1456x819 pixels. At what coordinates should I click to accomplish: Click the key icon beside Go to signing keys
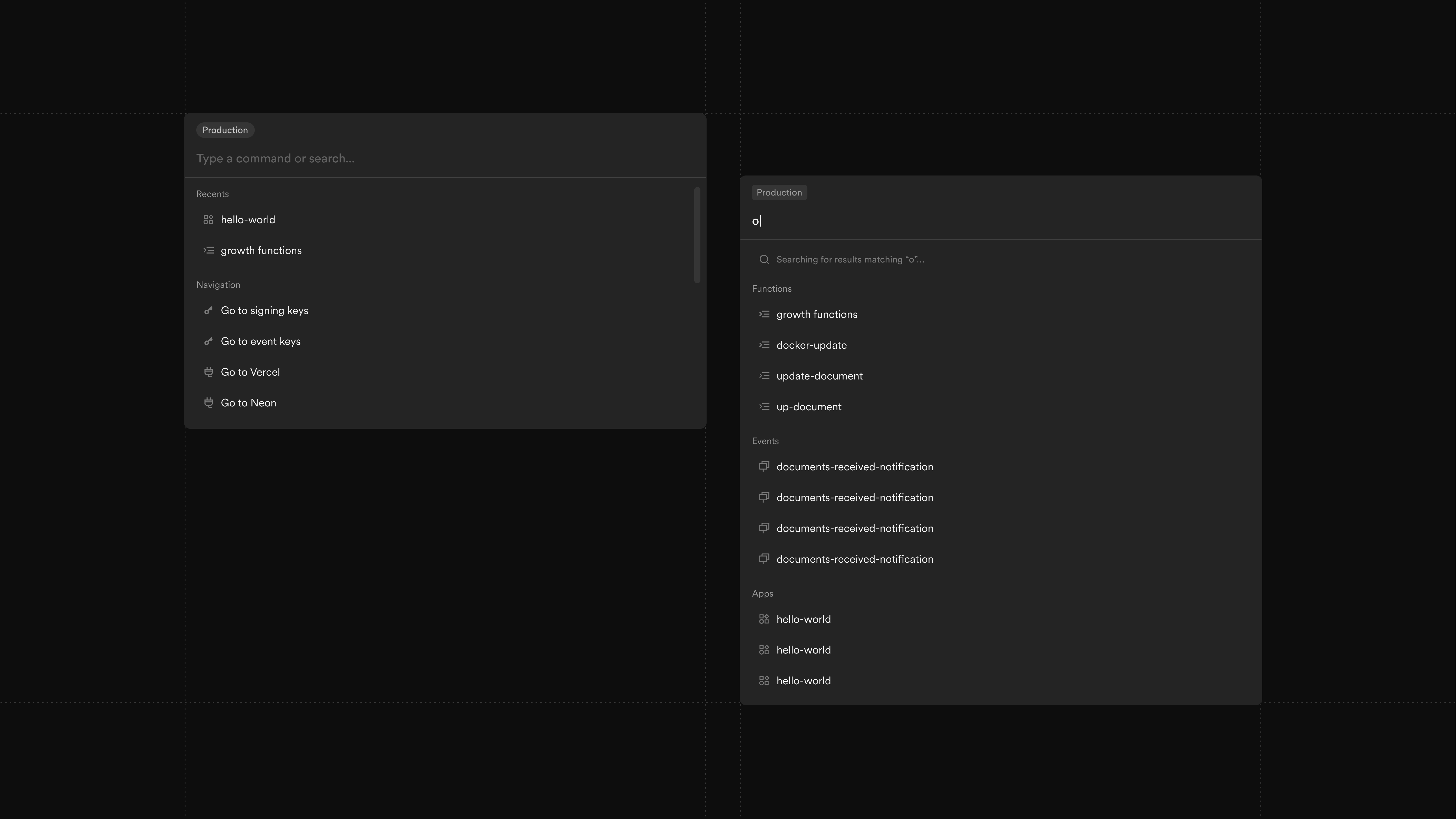point(209,310)
